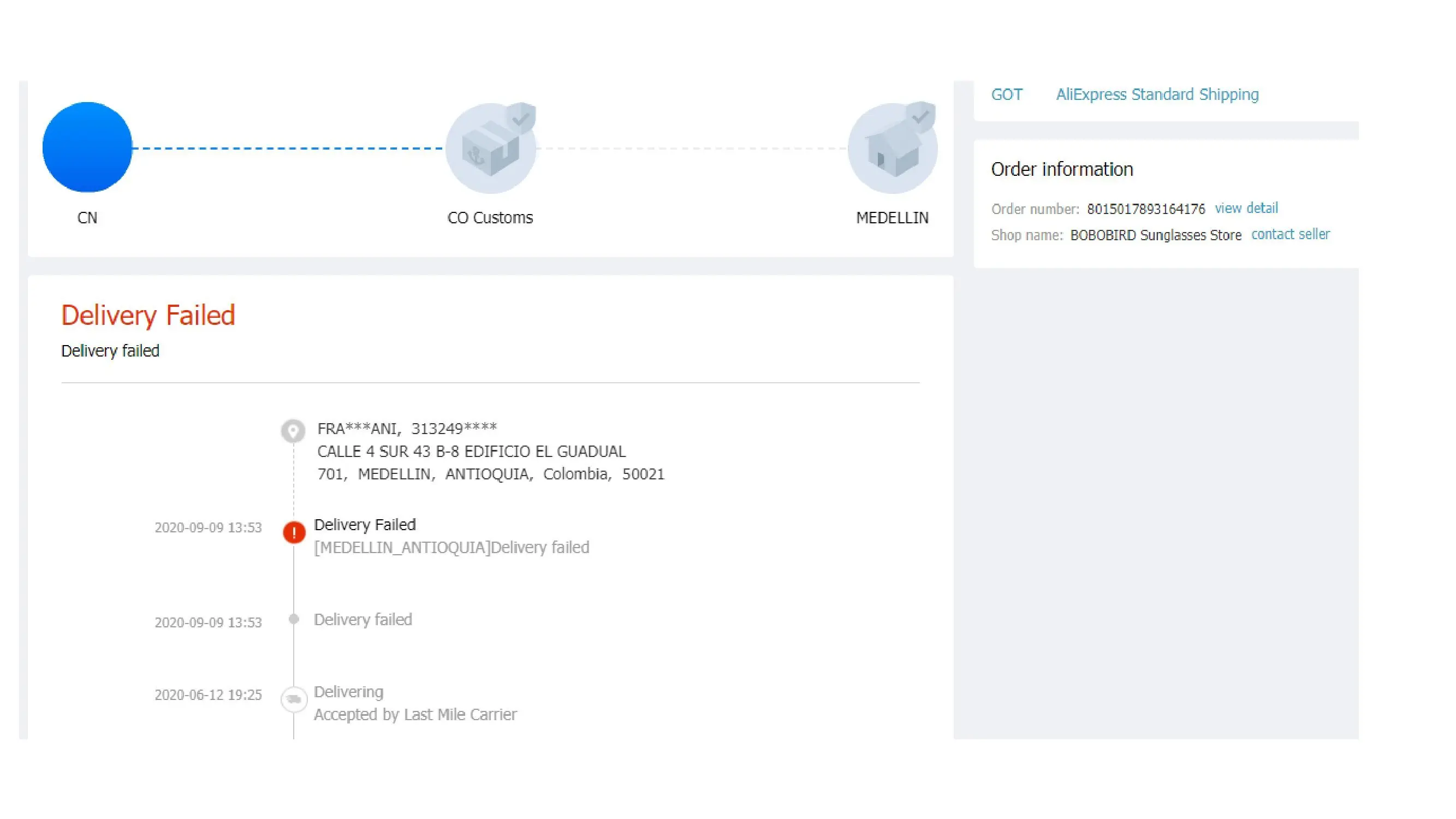Open AliExpress Standard Shipping link
The width and height of the screenshot is (1456, 819).
(1157, 94)
